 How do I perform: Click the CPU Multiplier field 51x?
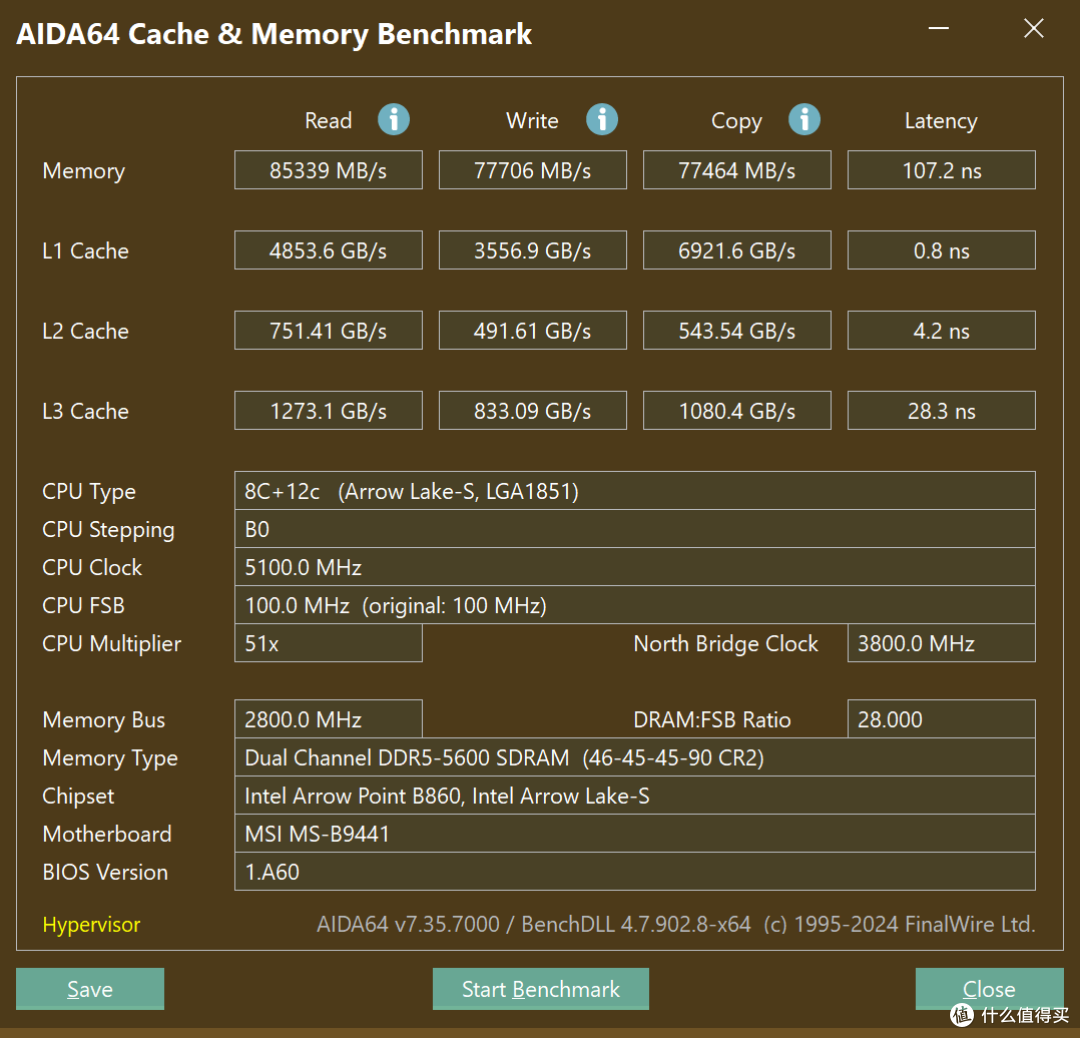[328, 643]
